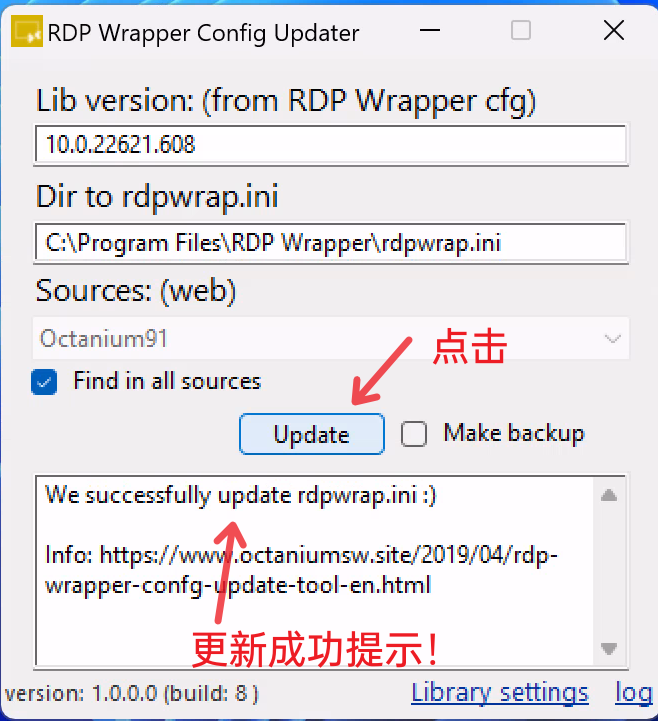
Task: Close the Config Updater window
Action: coord(613,31)
